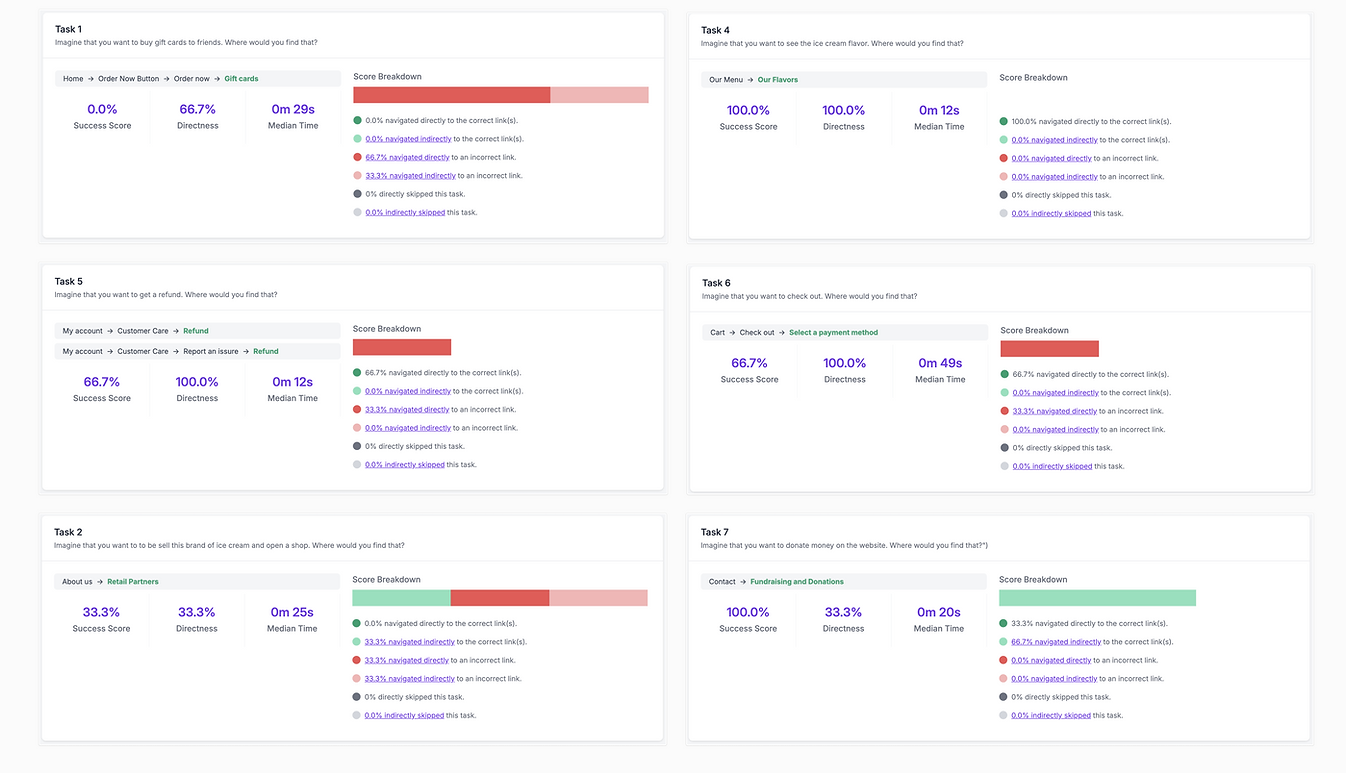Open Task 2's '33.3% navigated indirectly' to correct link
The height and width of the screenshot is (773, 1346).
409,642
